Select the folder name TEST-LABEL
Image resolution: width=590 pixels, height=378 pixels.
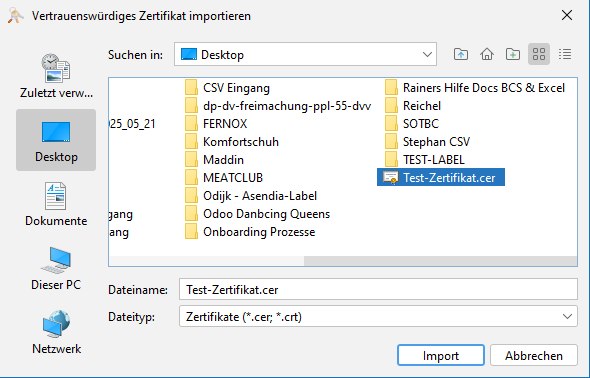(433, 160)
